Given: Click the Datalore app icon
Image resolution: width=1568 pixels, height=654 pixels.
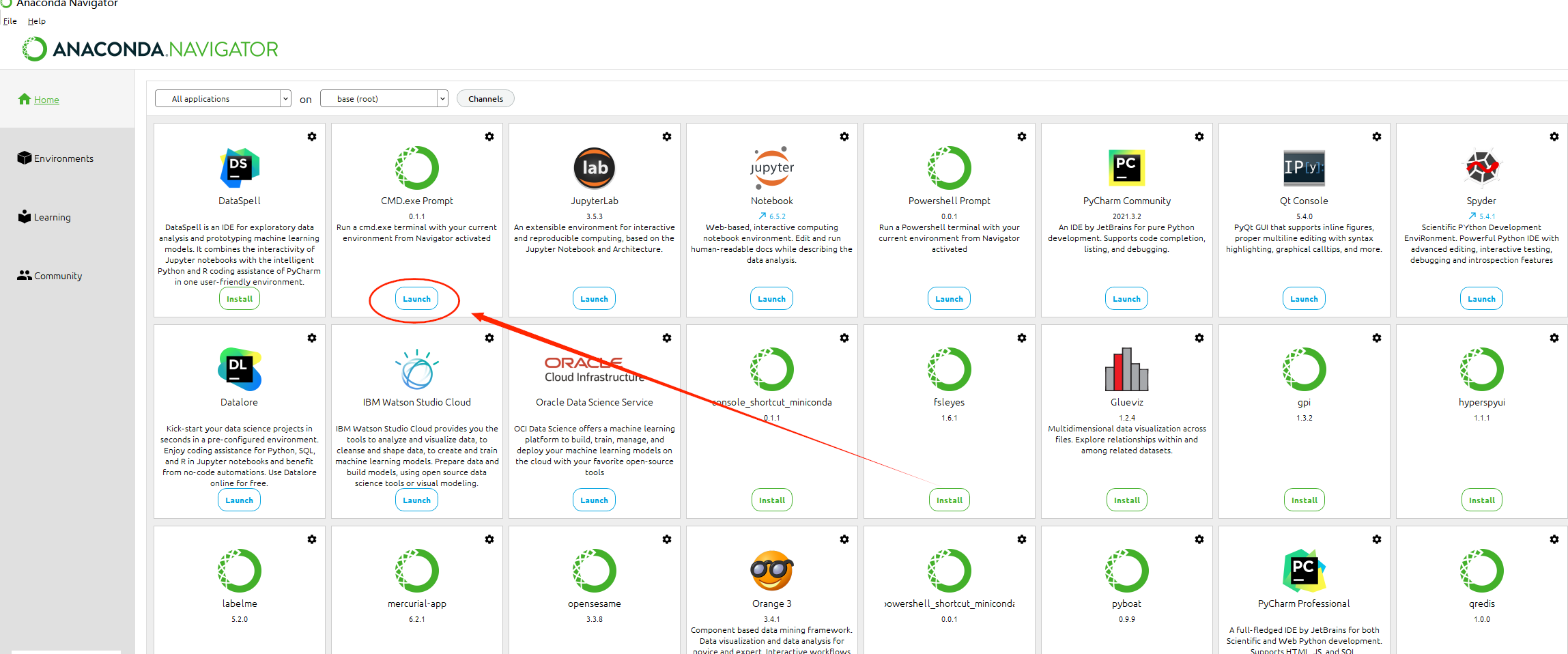Looking at the screenshot, I should (240, 369).
